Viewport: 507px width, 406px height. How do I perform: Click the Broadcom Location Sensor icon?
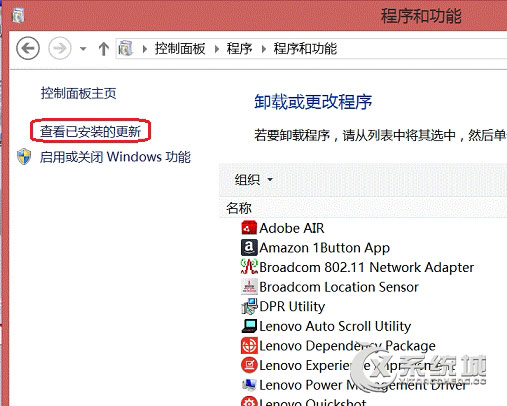coord(249,287)
